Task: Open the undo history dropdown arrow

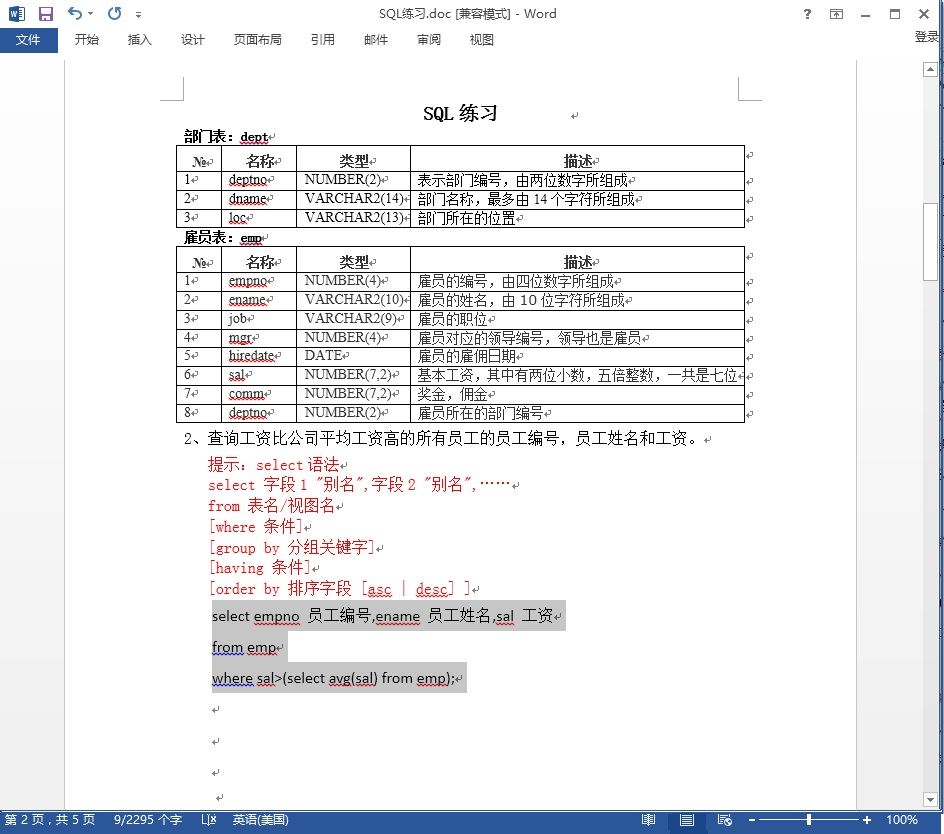Action: point(90,13)
